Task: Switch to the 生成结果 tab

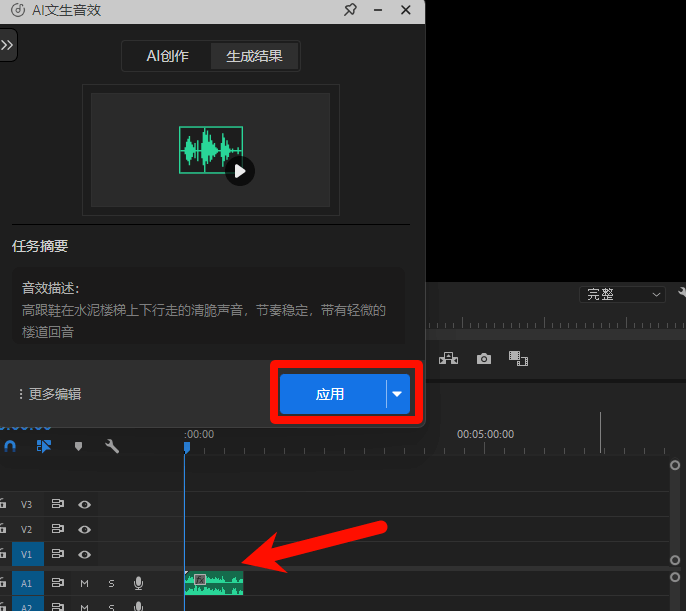Action: point(254,56)
